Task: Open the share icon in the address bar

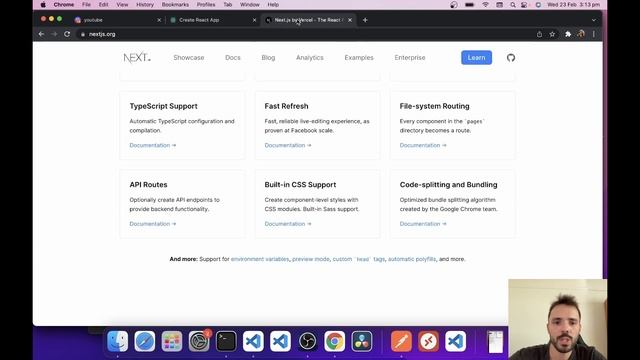Action: coord(539,34)
